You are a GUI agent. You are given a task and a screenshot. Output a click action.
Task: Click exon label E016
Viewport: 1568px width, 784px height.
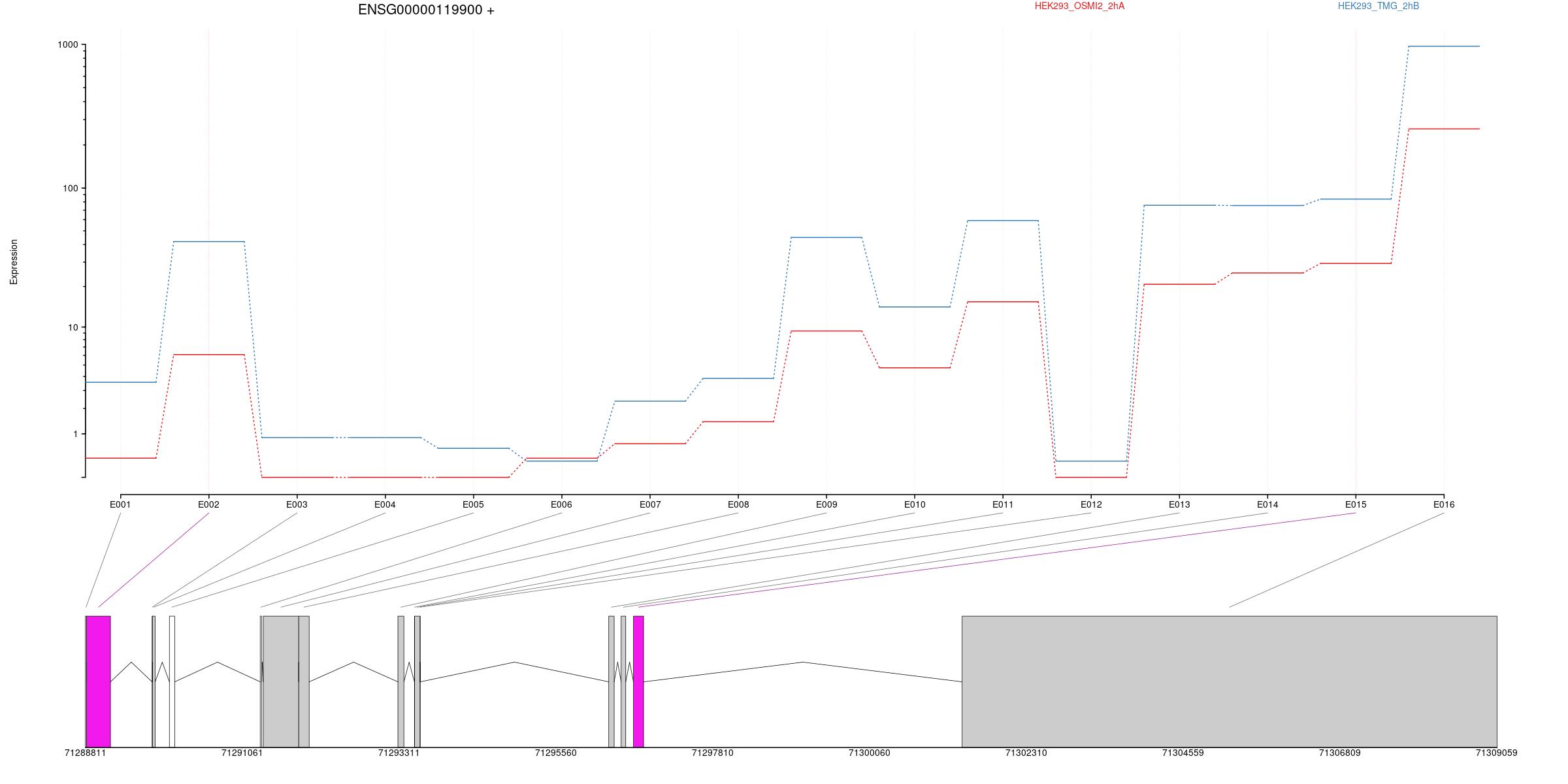(1444, 504)
